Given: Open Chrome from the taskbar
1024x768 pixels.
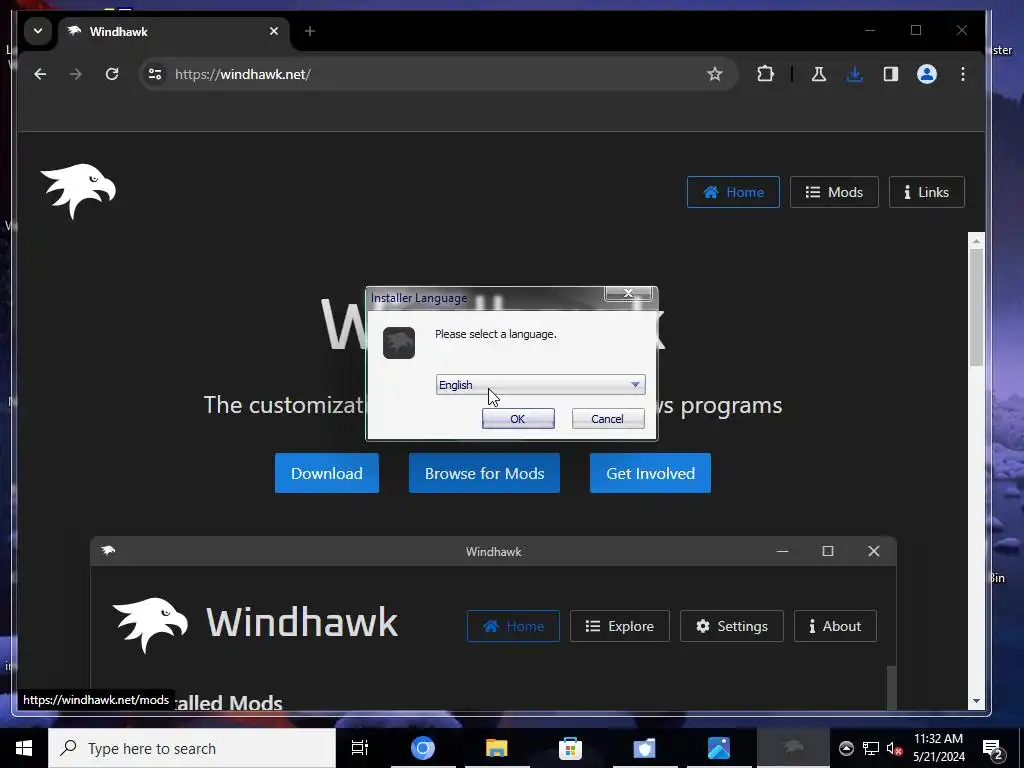Looking at the screenshot, I should coord(423,748).
